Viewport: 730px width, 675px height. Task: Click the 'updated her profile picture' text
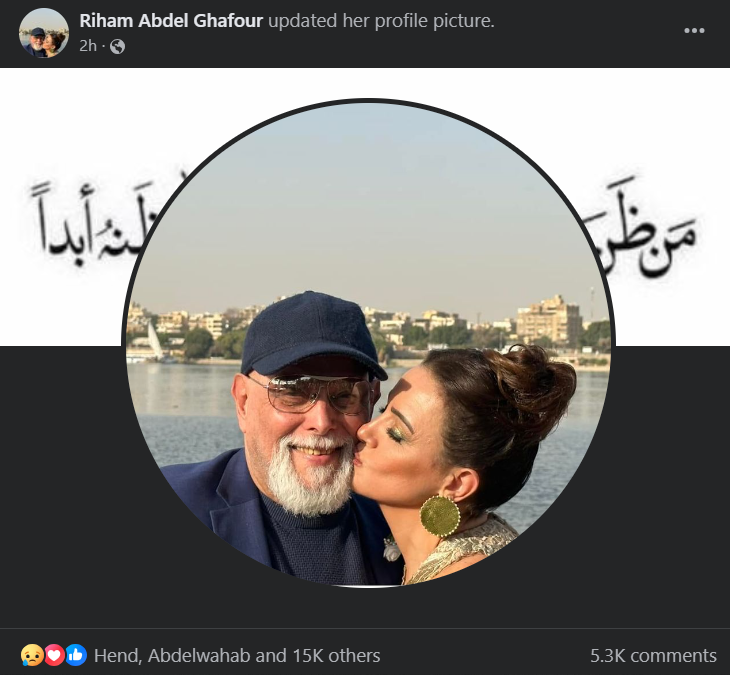click(381, 21)
